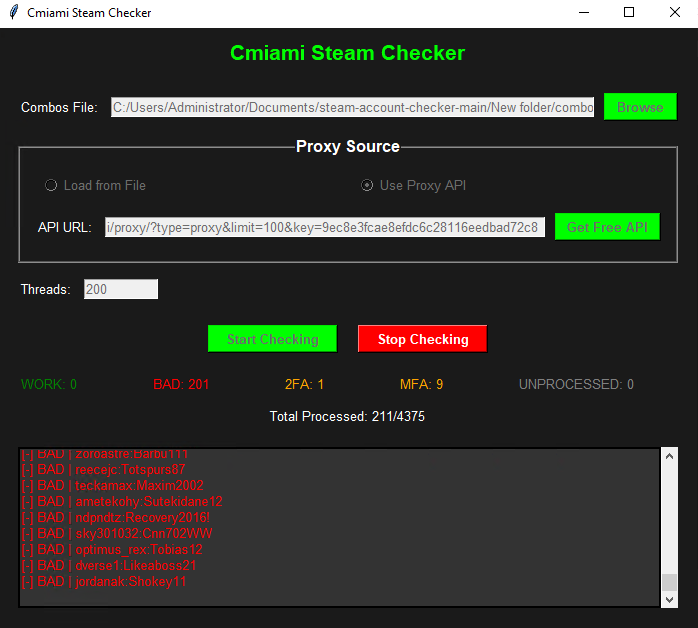This screenshot has width=698, height=628.
Task: Click the feather app icon in title bar
Action: [14, 12]
